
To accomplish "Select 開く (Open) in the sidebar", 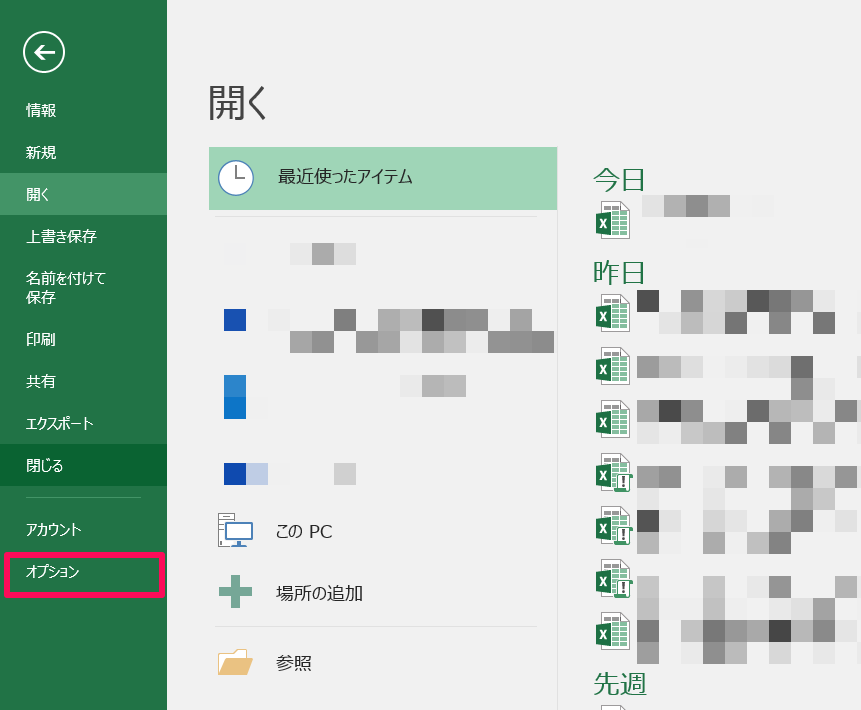I will tap(38, 194).
